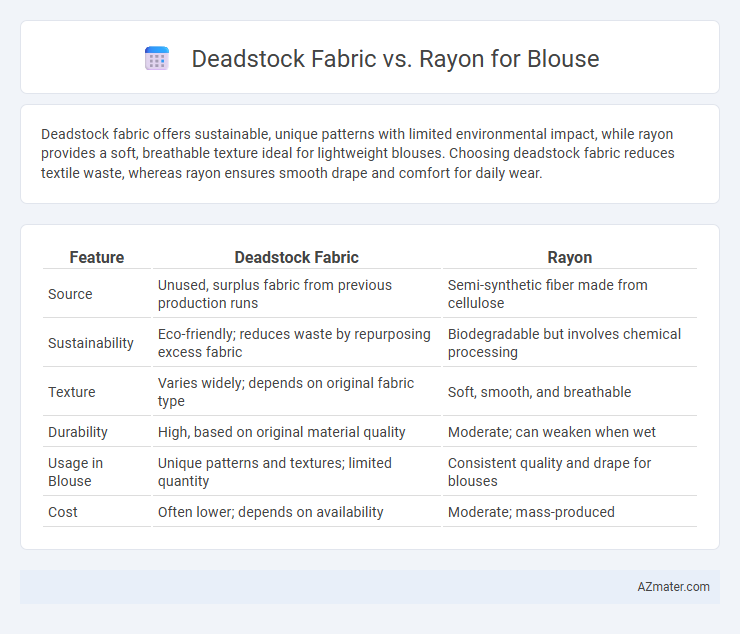
Task: Select the 'Rayon' column header
Action: [570, 257]
